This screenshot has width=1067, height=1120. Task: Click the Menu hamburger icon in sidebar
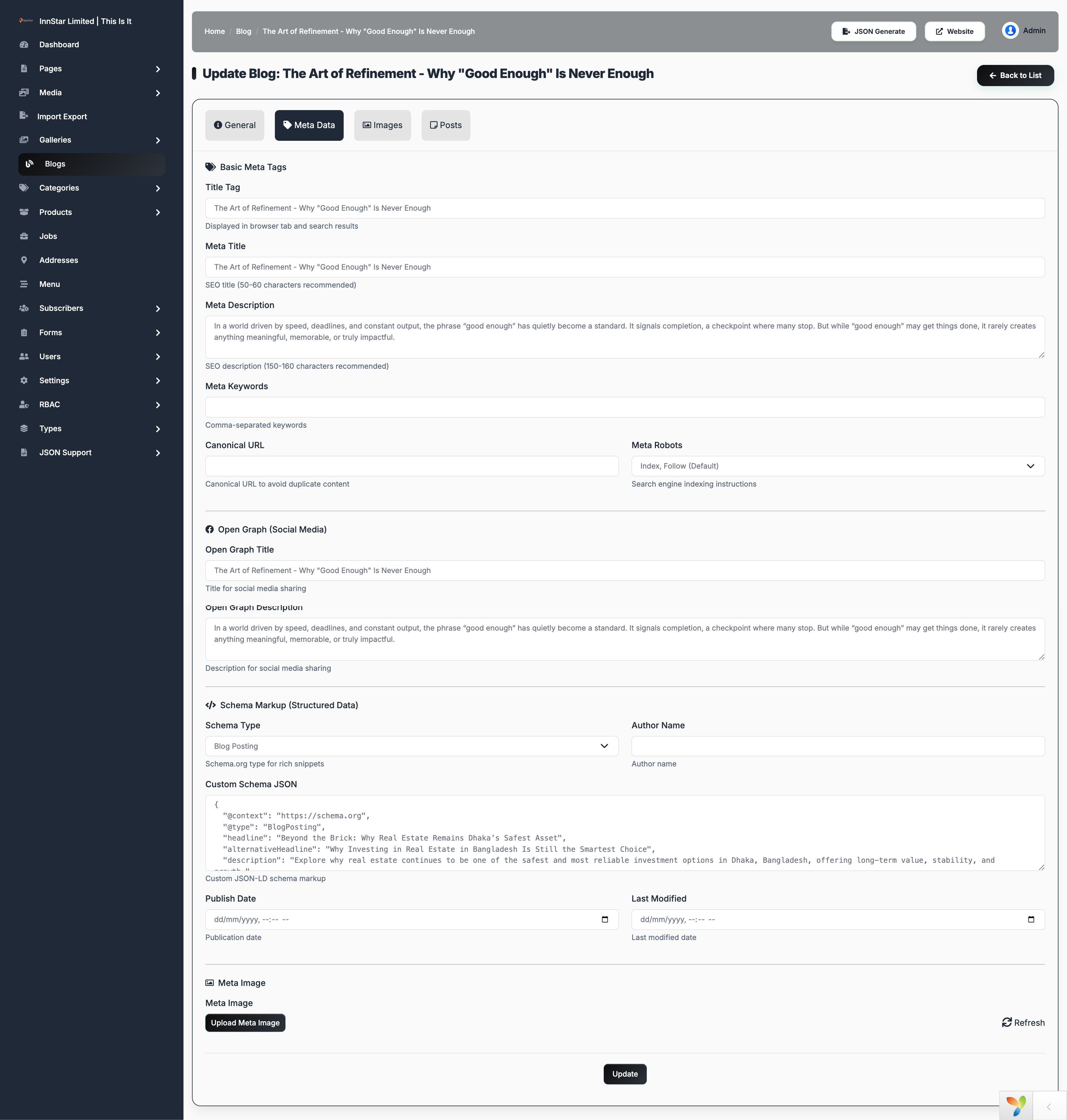click(24, 284)
